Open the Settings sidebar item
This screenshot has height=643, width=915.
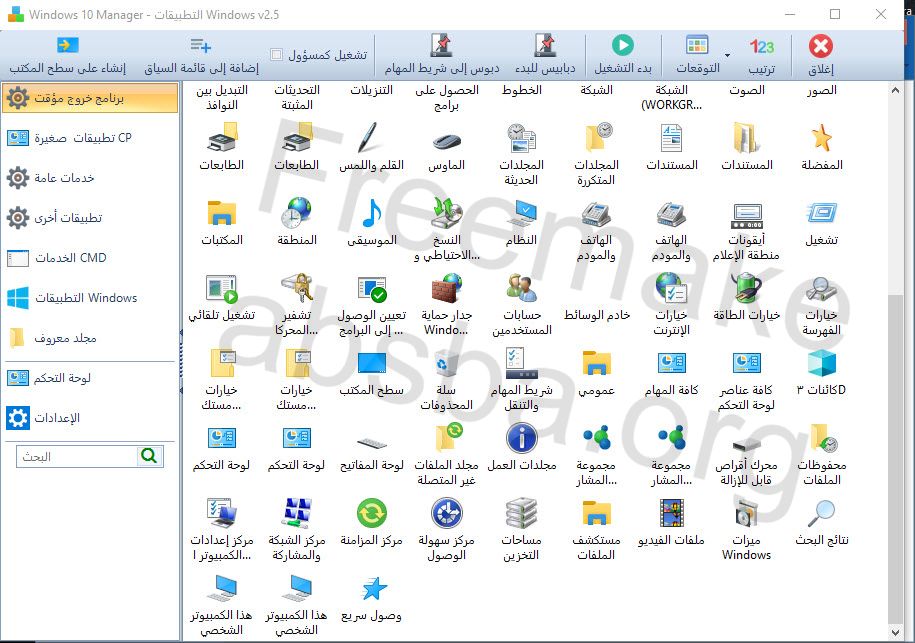coord(90,418)
